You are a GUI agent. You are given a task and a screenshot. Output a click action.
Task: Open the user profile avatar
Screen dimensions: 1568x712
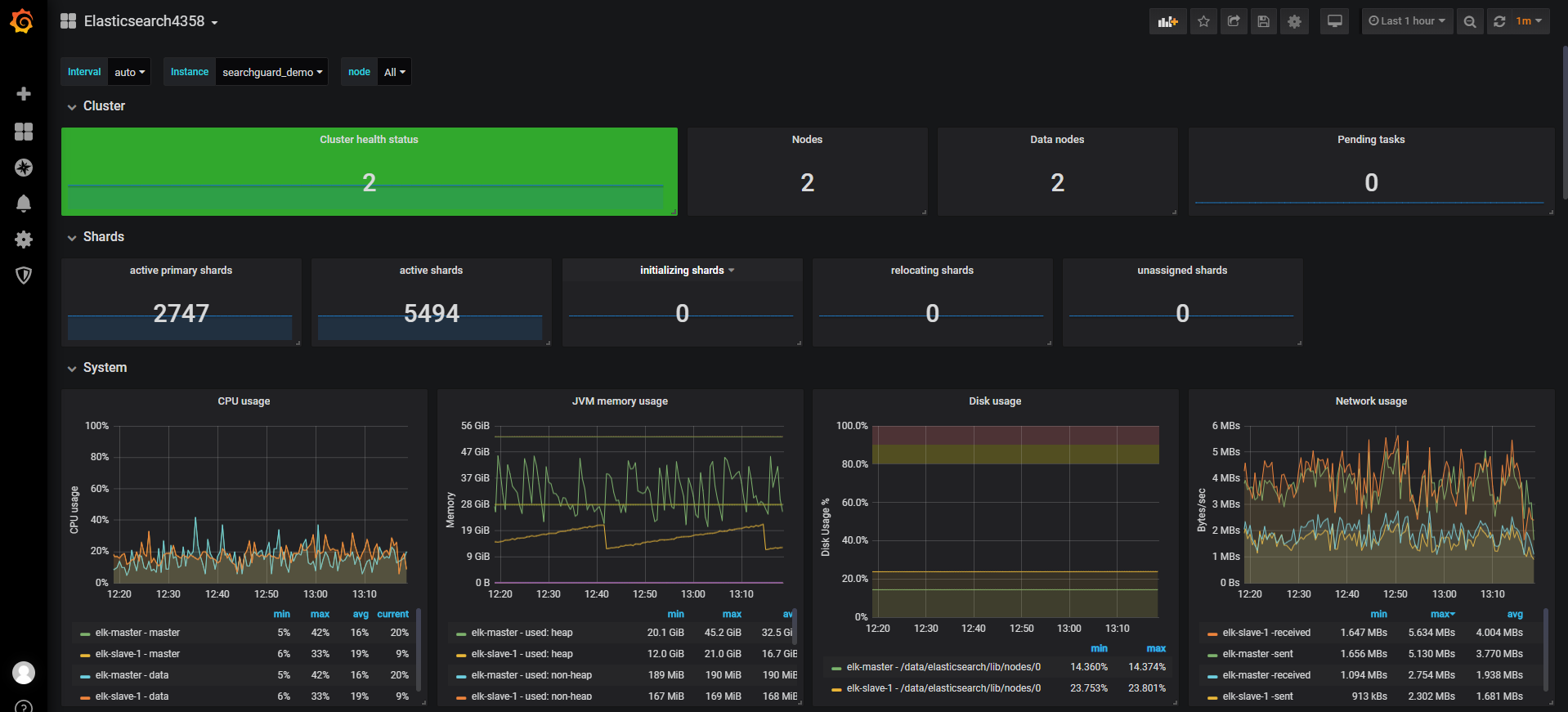pos(24,673)
